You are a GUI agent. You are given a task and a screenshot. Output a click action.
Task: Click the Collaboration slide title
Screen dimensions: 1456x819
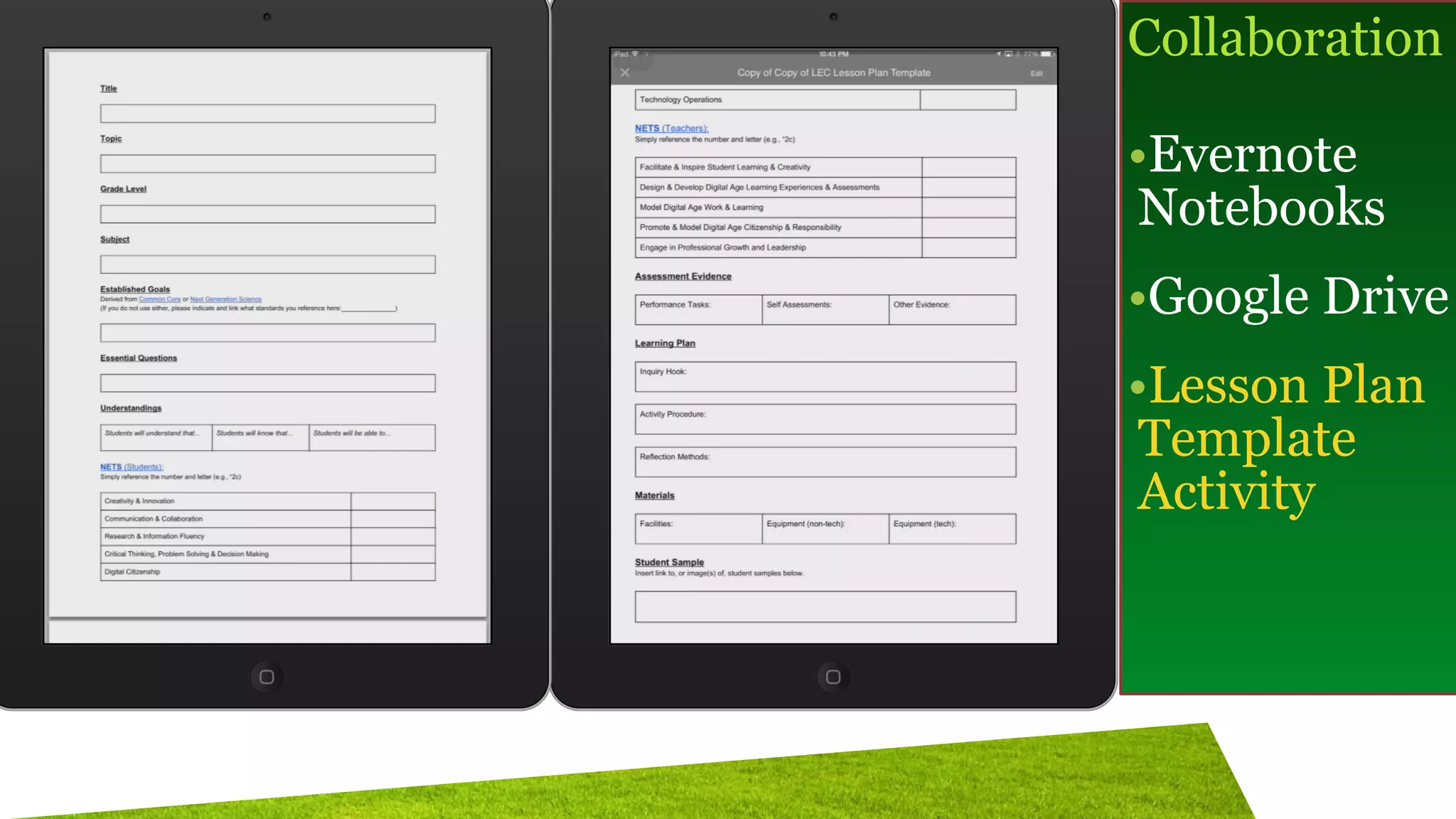tap(1285, 37)
